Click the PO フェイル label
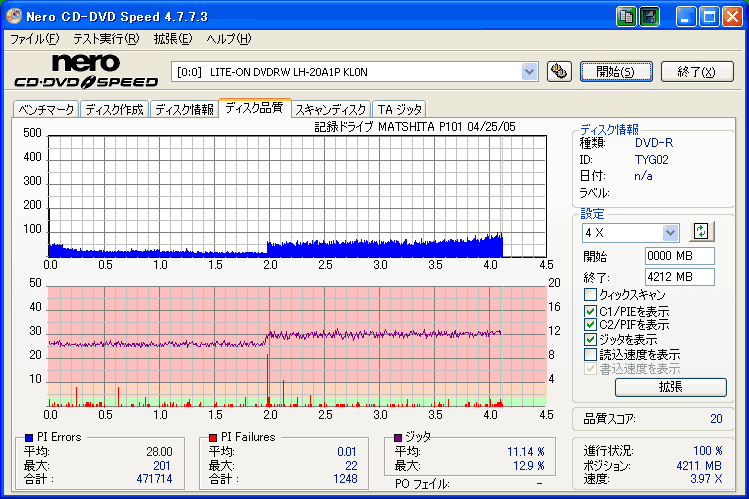The width and height of the screenshot is (749, 499). (x=422, y=484)
